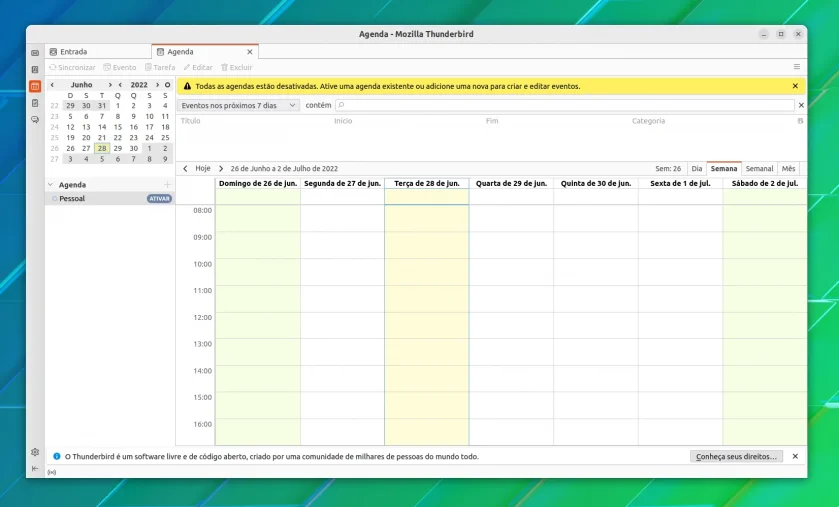The height and width of the screenshot is (507, 840).
Task: Select day 31 in mini calendar
Action: click(x=102, y=106)
